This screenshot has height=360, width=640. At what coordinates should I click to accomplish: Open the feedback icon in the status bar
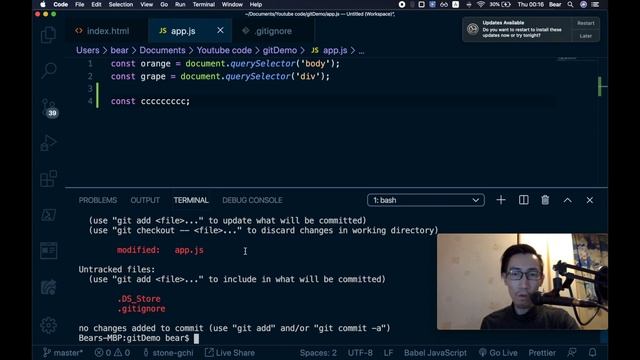tap(572, 353)
